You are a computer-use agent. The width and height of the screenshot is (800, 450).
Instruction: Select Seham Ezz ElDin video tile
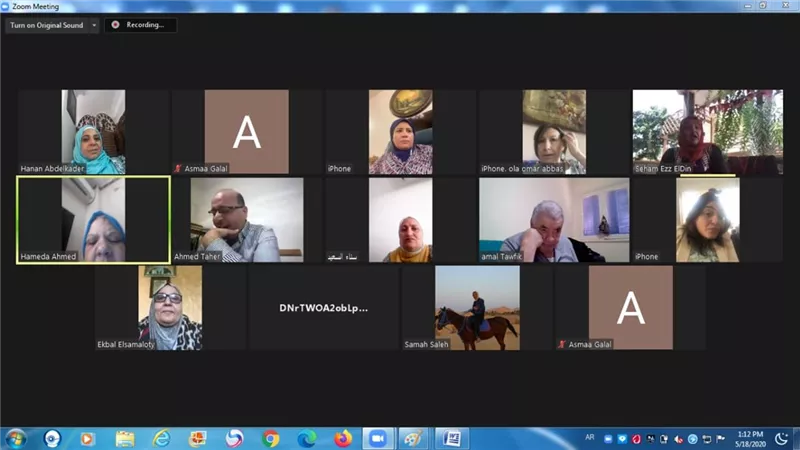click(708, 132)
